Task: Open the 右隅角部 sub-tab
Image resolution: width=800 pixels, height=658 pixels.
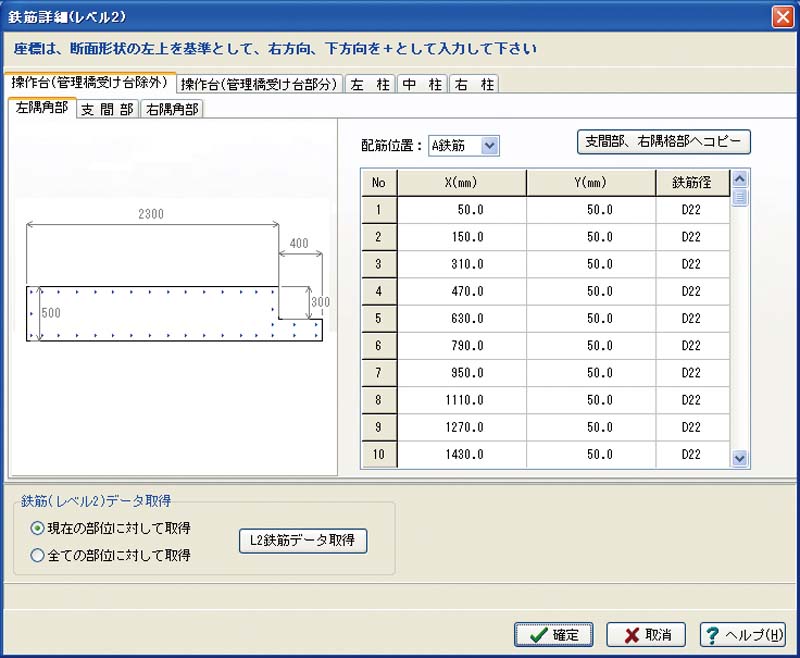Action: (x=172, y=109)
